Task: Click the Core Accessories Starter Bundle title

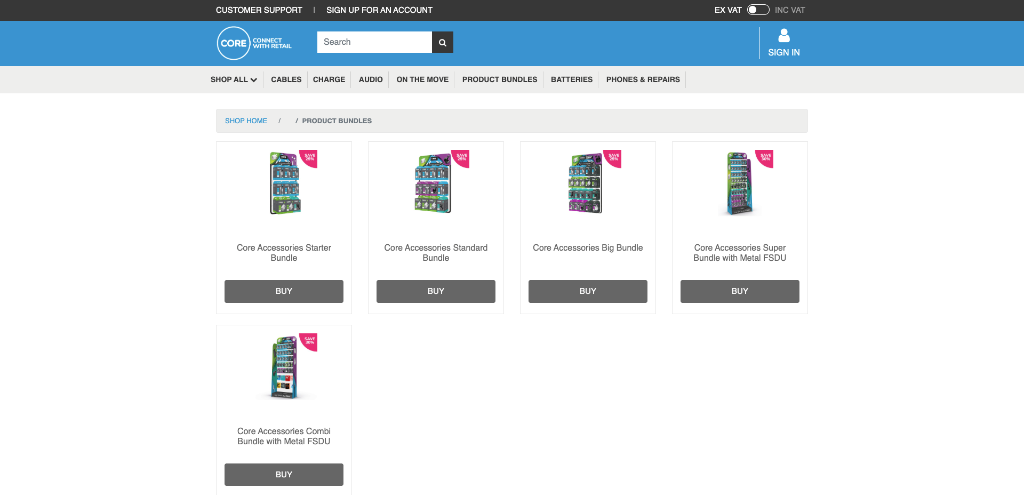Action: pos(284,253)
